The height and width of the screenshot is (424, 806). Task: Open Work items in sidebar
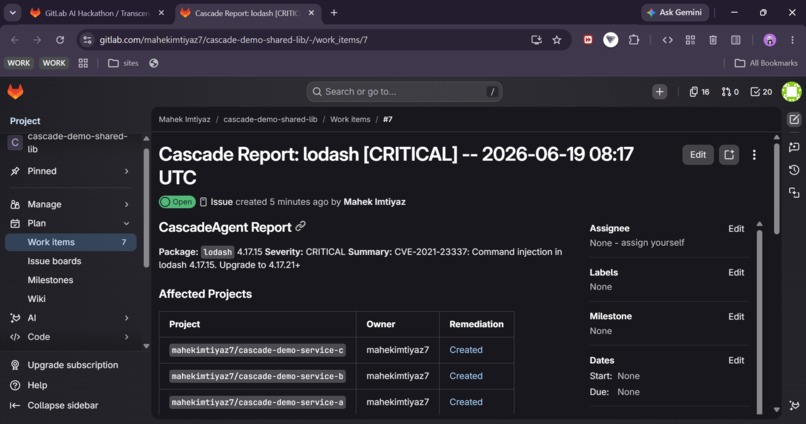tap(70, 242)
